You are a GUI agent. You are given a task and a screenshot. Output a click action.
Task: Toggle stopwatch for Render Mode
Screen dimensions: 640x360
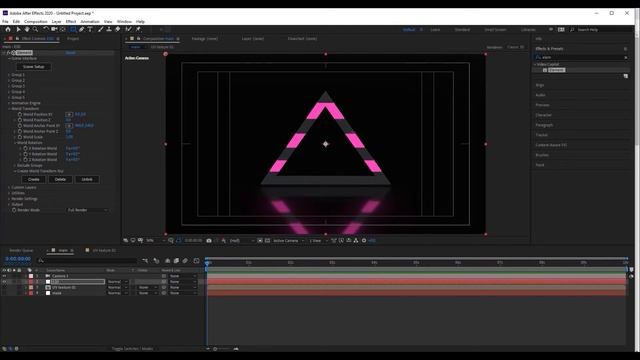coord(14,210)
